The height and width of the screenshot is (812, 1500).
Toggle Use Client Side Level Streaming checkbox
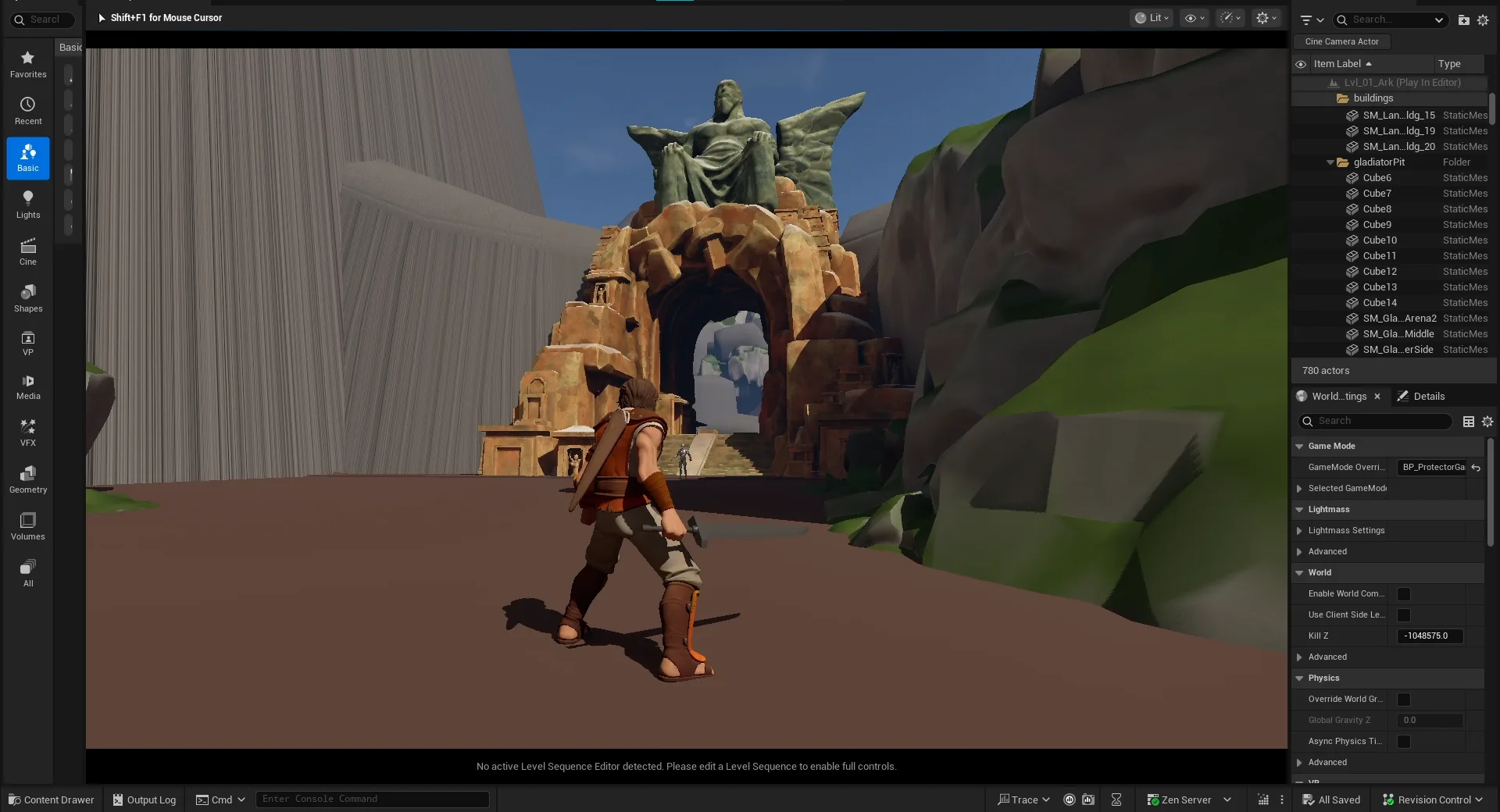pos(1404,615)
